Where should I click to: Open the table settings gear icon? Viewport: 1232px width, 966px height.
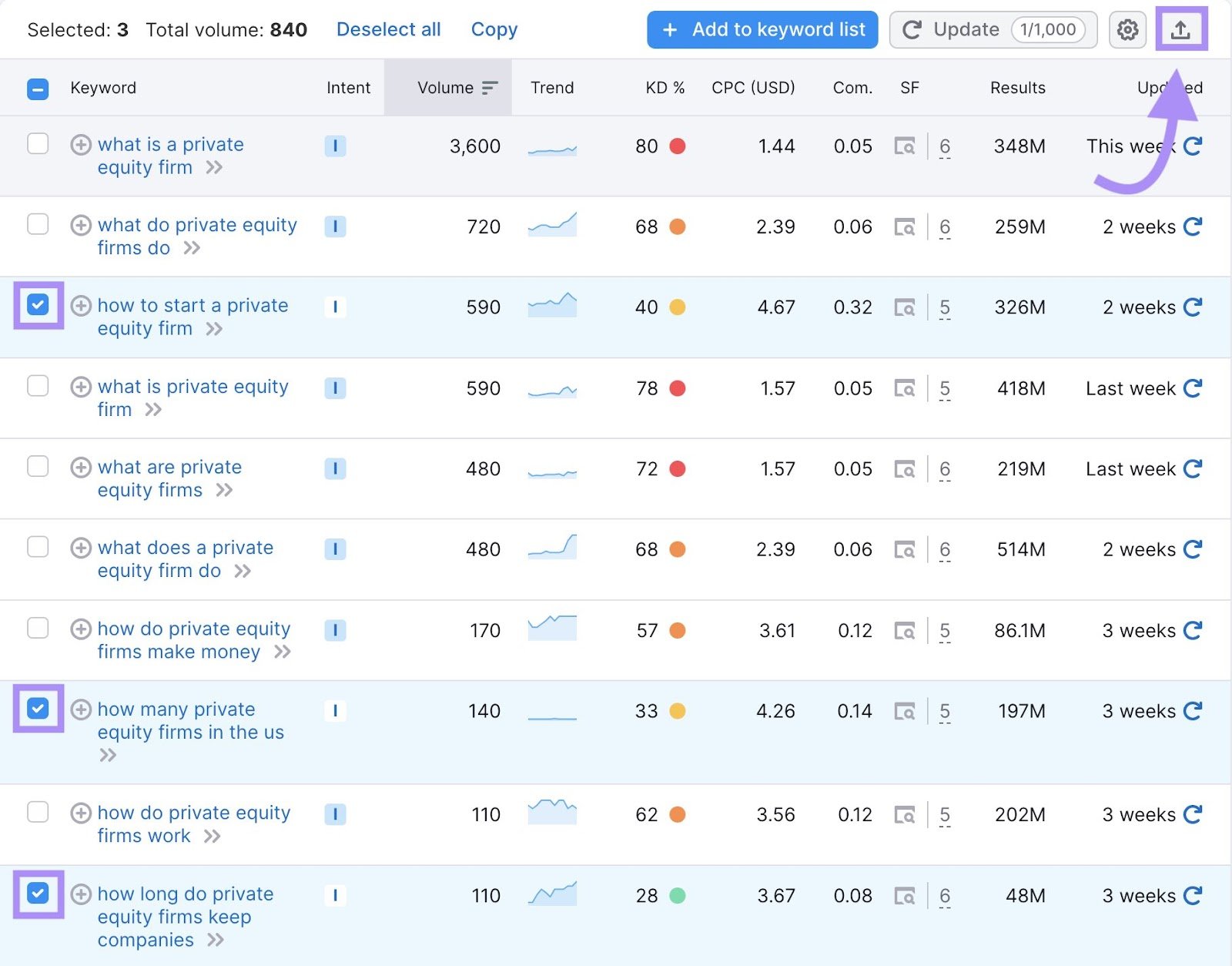1127,30
